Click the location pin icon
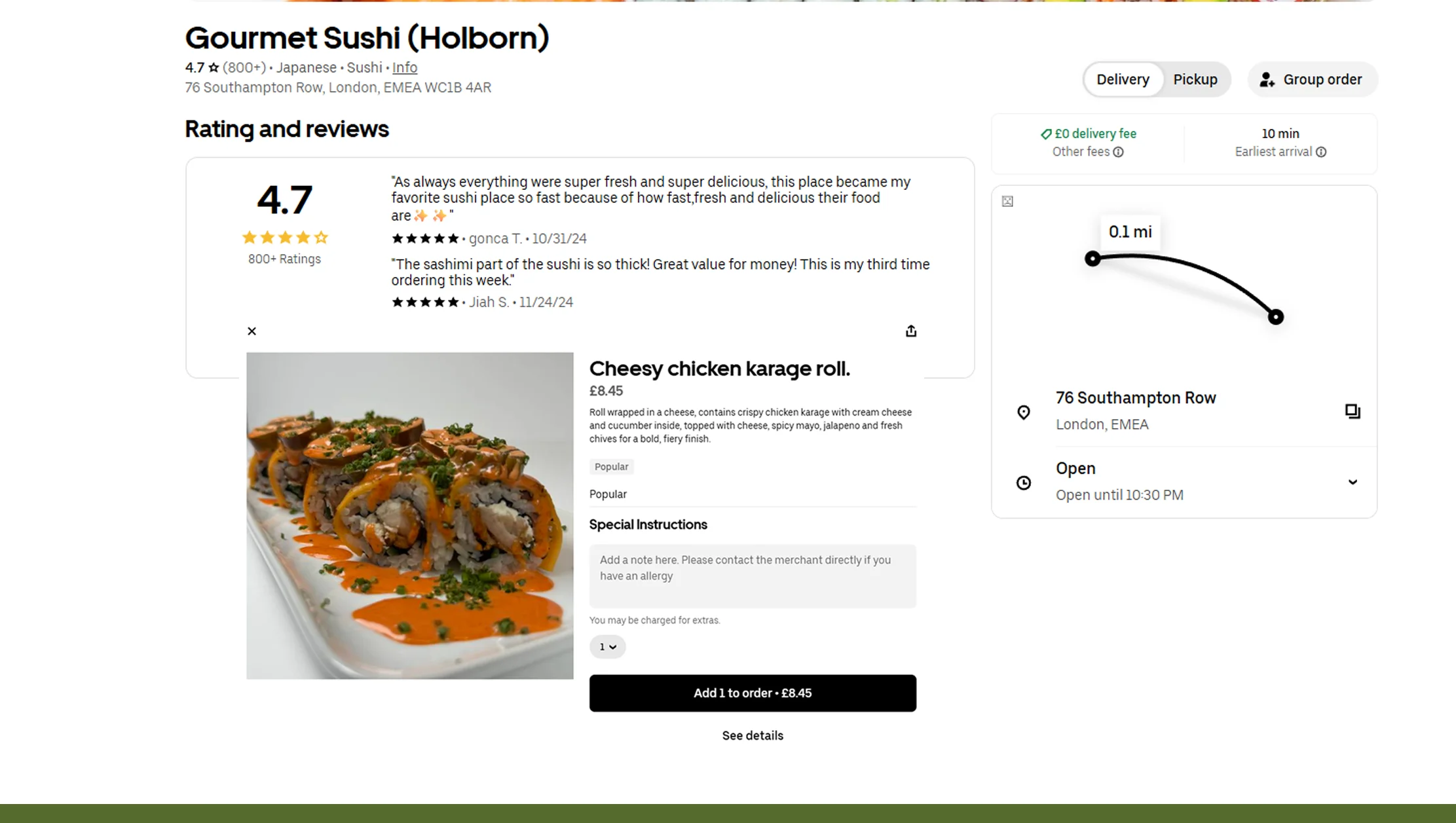The image size is (1456, 823). 1023,412
